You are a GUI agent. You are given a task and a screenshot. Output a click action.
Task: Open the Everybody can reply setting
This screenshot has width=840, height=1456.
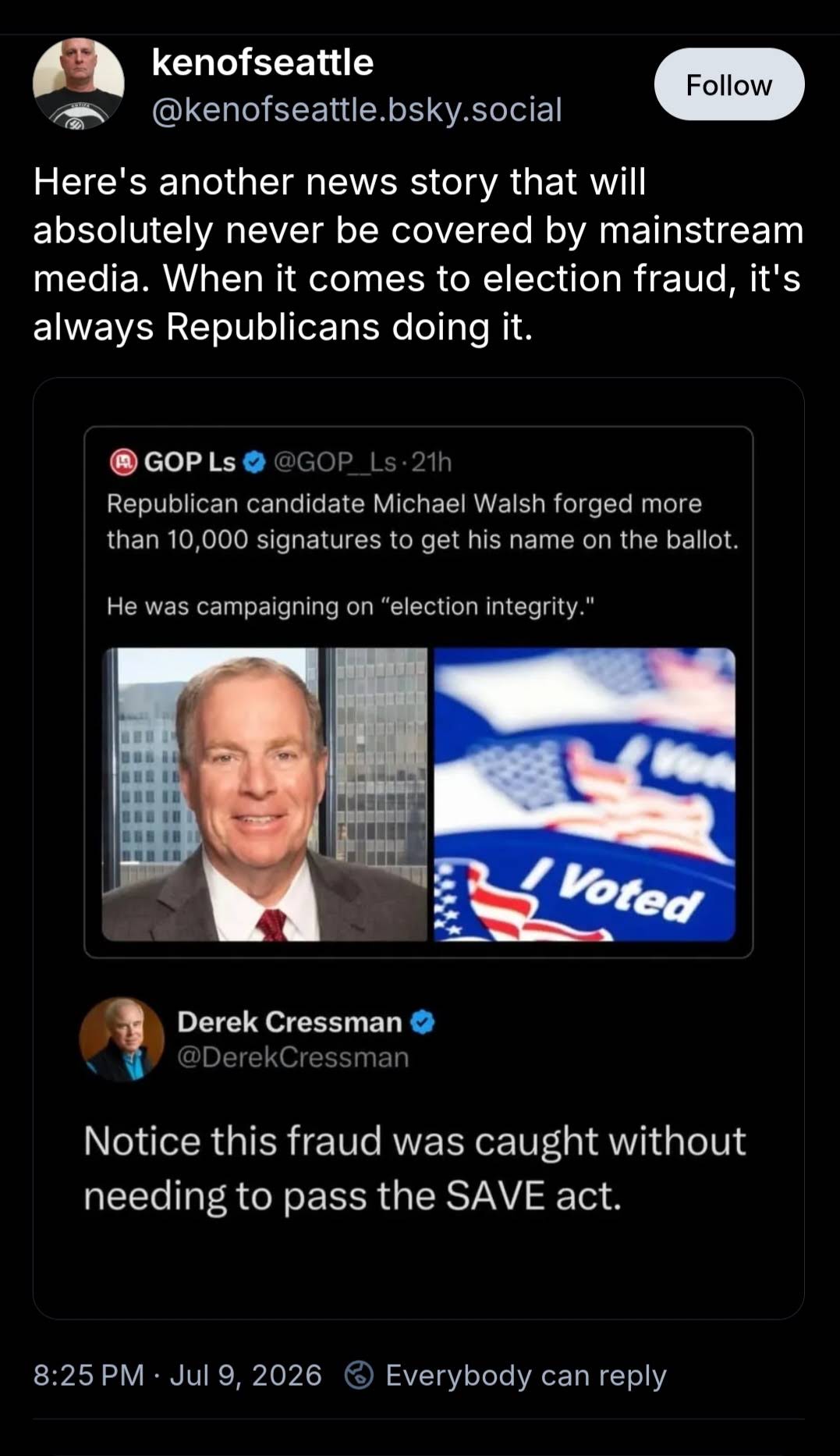pyautogui.click(x=526, y=1375)
